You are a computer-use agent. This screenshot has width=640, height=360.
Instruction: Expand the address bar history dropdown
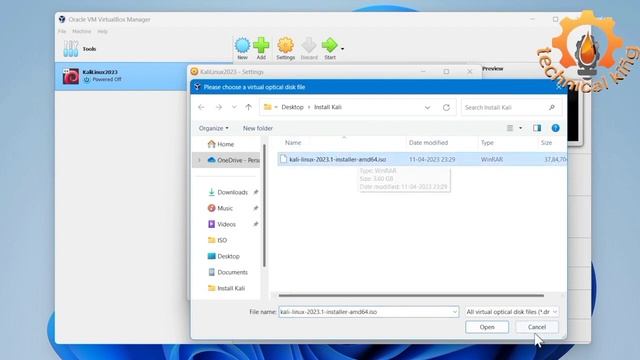(427, 108)
